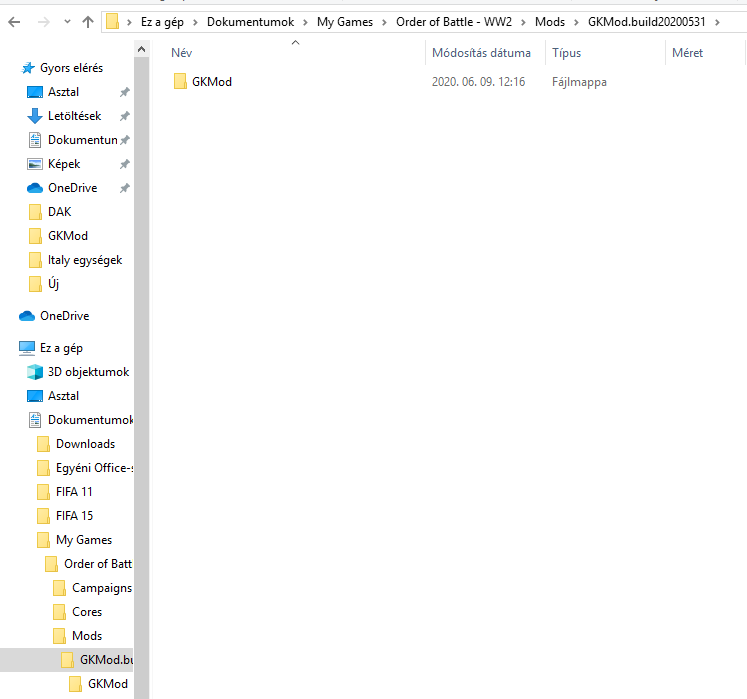Click the Típus column header
The image size is (747, 699).
point(566,53)
